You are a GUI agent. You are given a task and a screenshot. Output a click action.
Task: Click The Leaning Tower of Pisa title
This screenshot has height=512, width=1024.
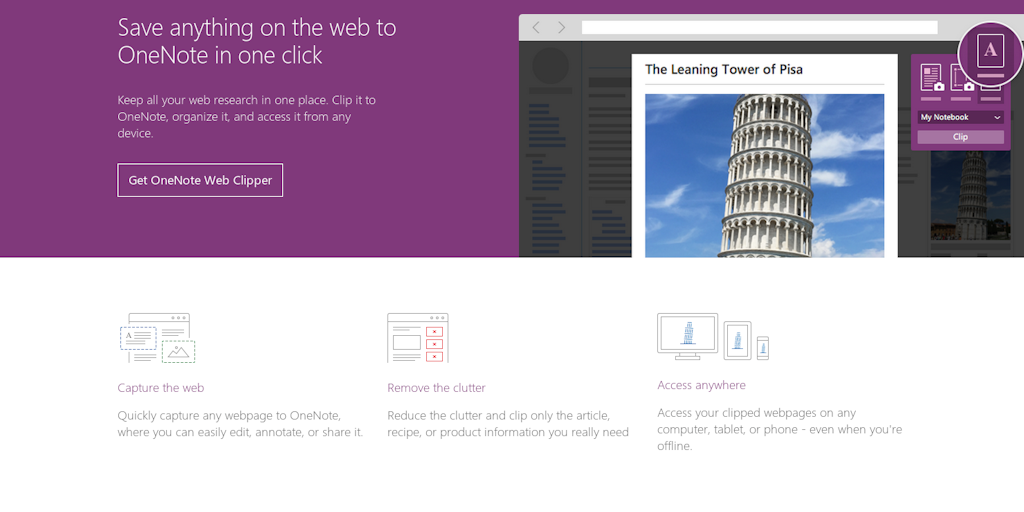724,69
